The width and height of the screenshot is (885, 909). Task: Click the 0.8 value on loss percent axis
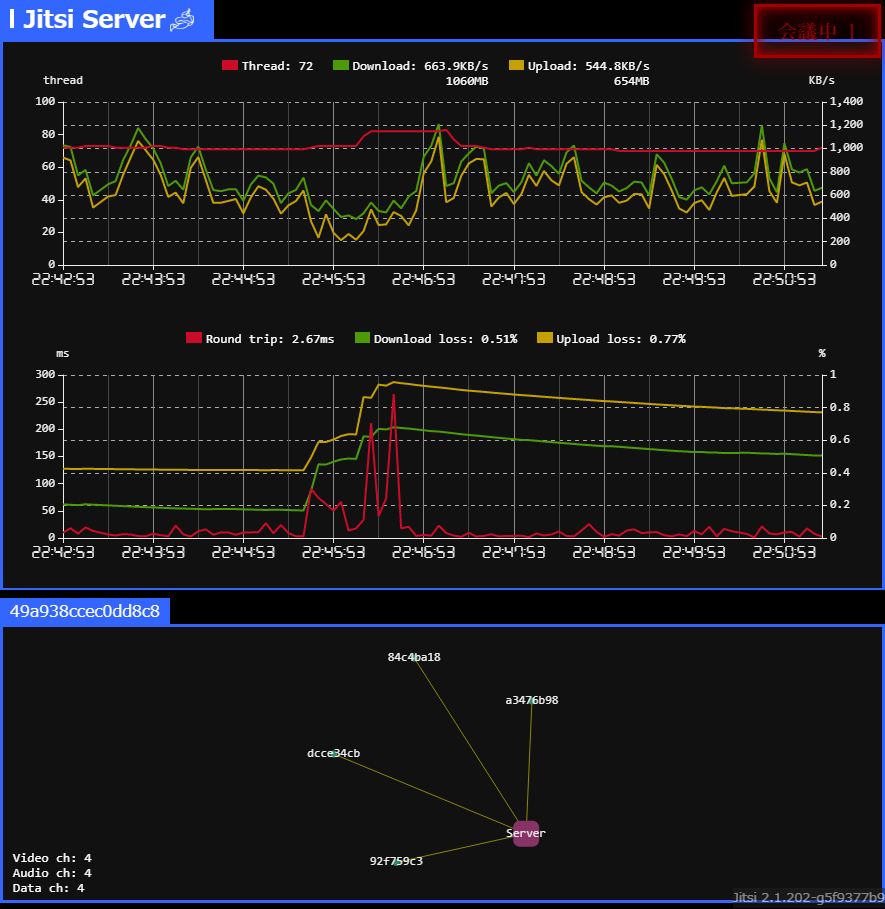click(x=840, y=408)
